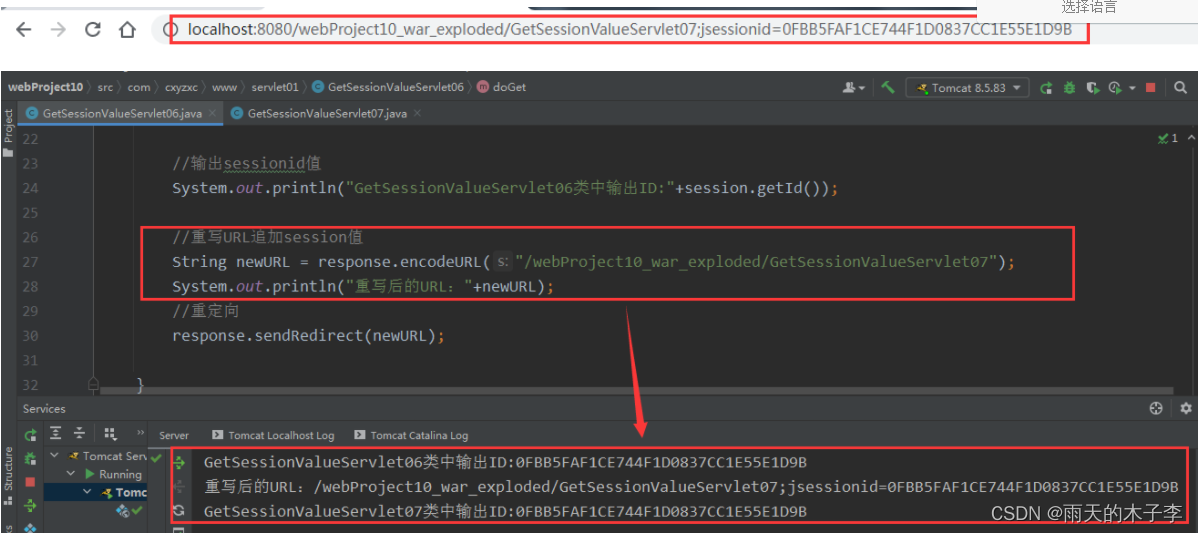Click the webProject10 breadcrumb

click(45, 87)
